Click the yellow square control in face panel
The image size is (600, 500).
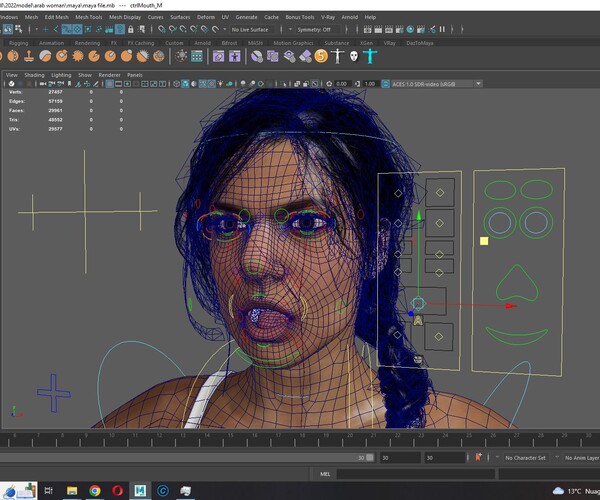point(484,241)
